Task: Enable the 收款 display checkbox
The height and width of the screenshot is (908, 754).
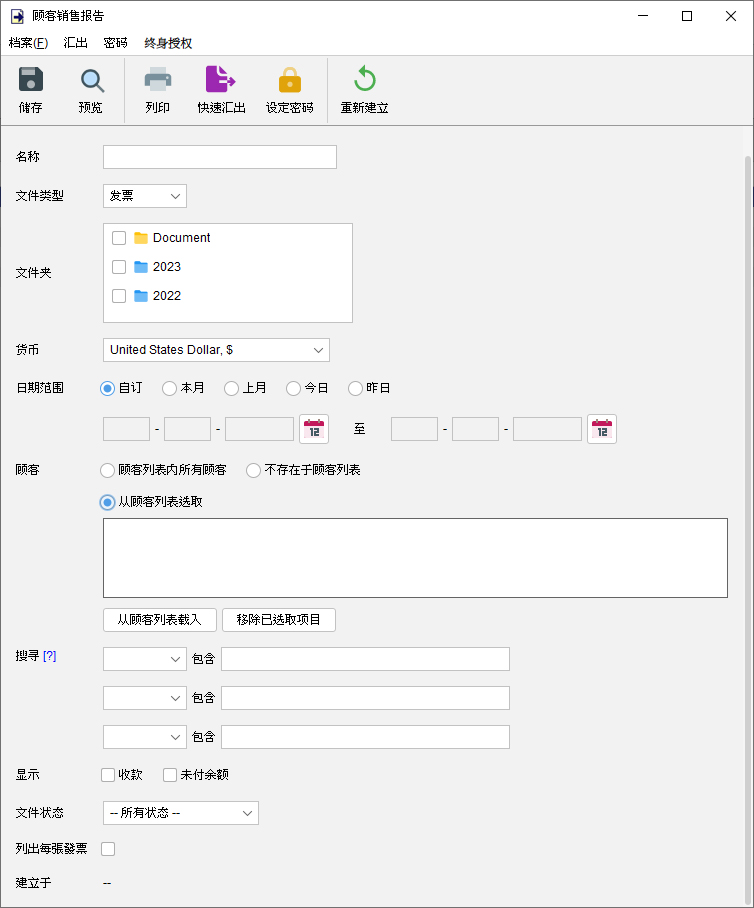Action: (108, 775)
